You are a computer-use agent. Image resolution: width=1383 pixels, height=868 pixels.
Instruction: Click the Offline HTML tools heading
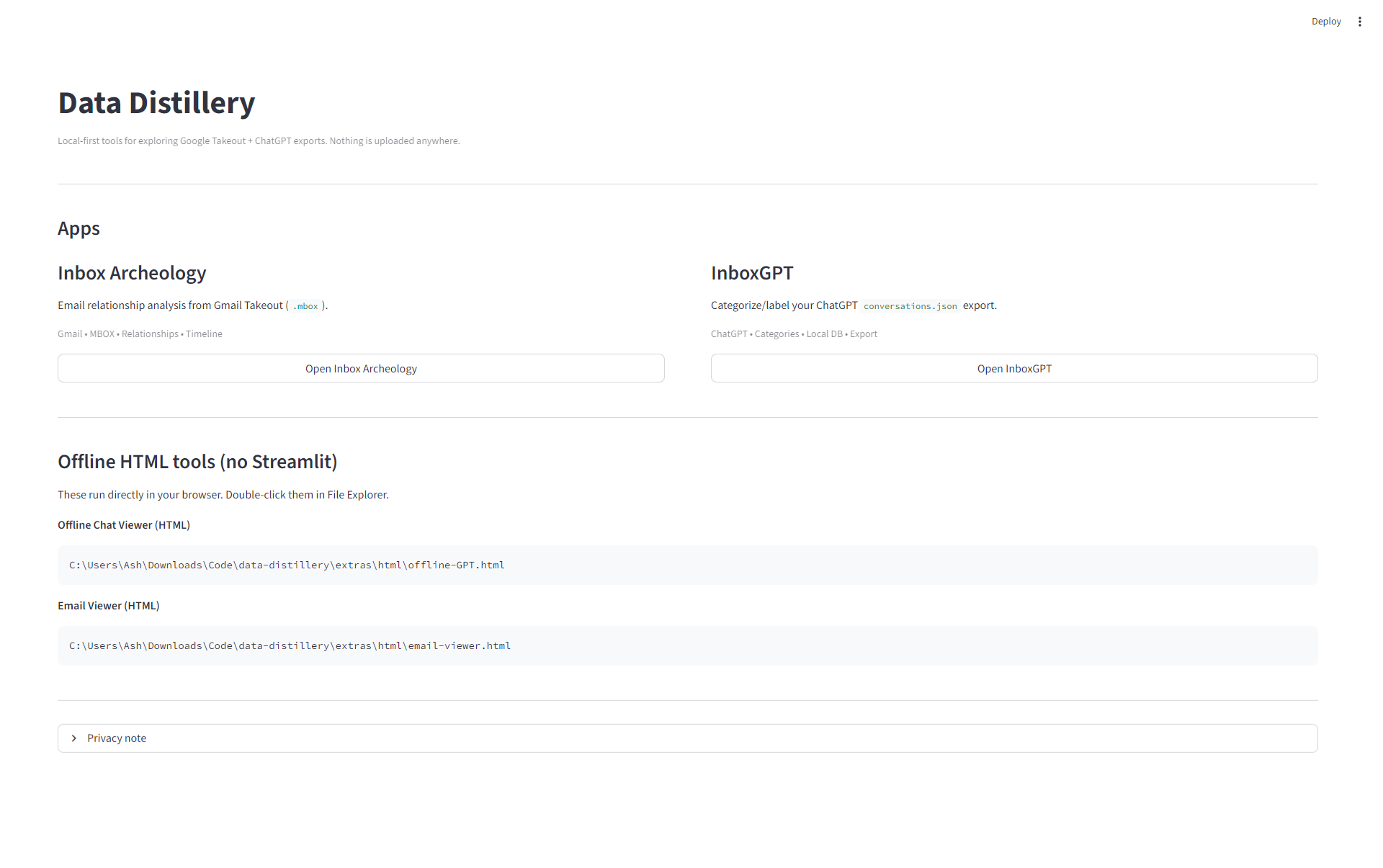click(197, 462)
